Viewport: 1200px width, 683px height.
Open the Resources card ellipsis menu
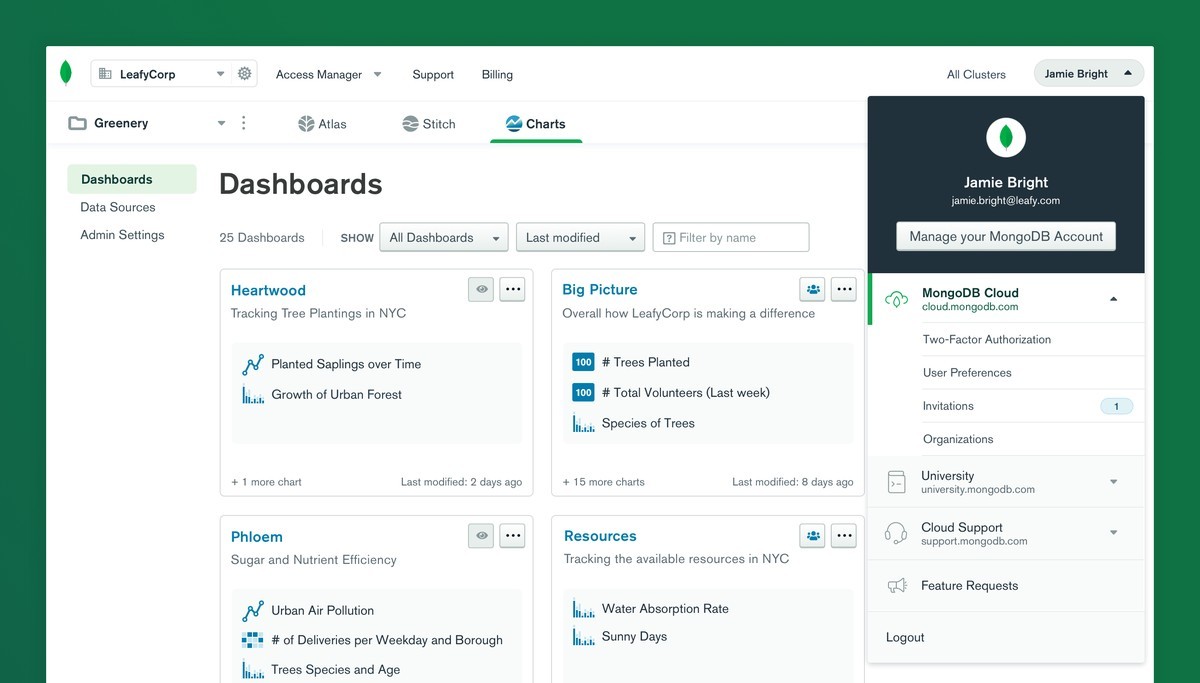844,535
